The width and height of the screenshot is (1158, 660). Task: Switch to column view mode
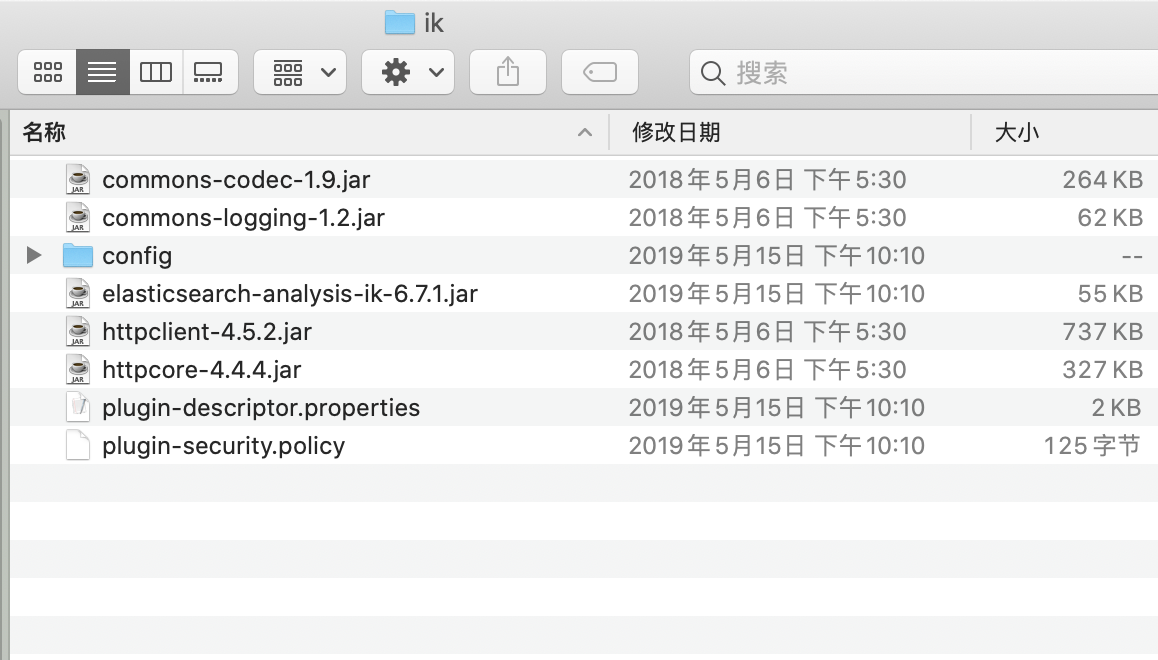(x=156, y=72)
